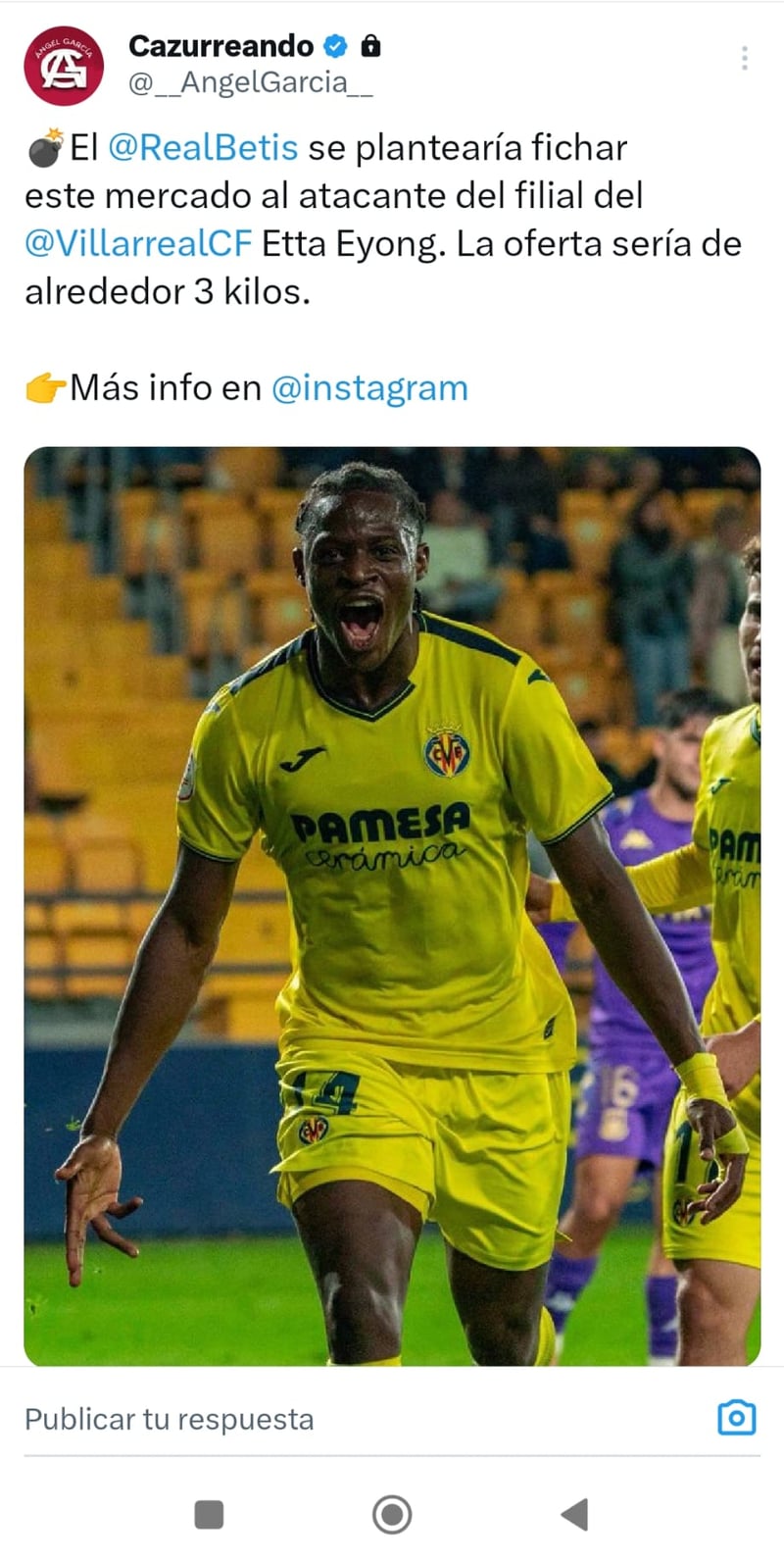
Task: Tap the Android home circle button
Action: click(392, 1514)
